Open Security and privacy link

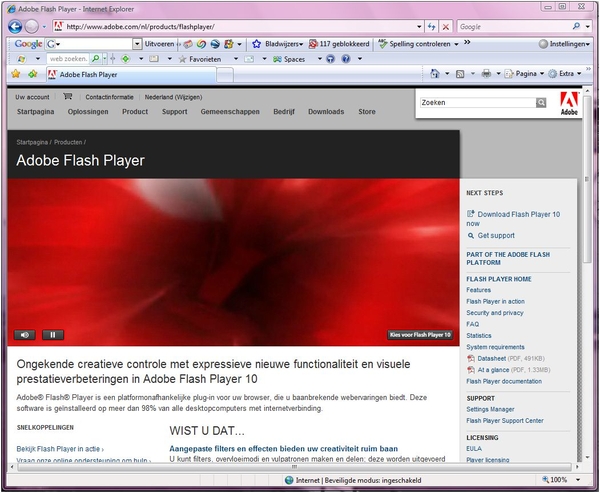(495, 313)
